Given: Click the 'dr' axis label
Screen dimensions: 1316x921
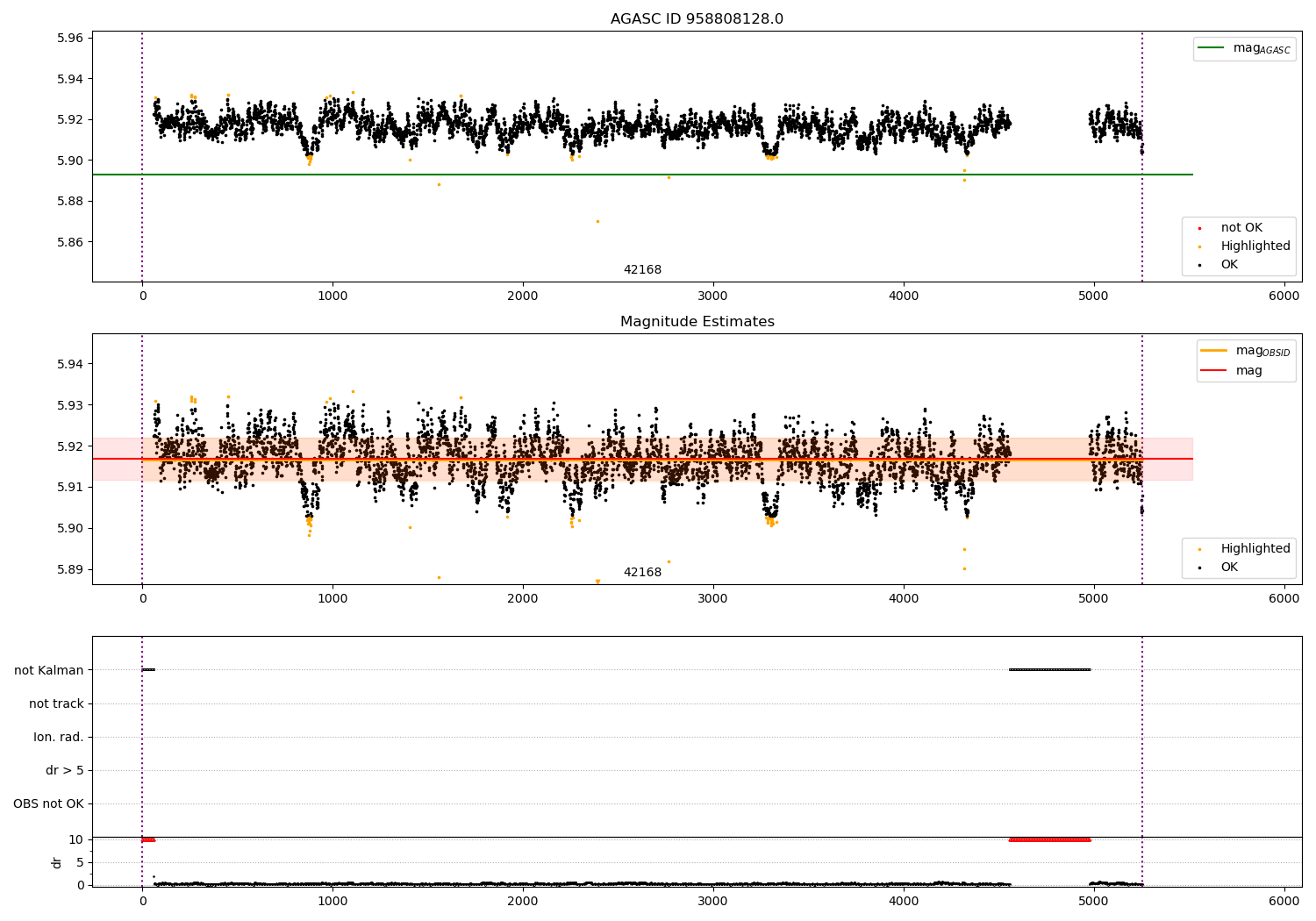Looking at the screenshot, I should (57, 862).
